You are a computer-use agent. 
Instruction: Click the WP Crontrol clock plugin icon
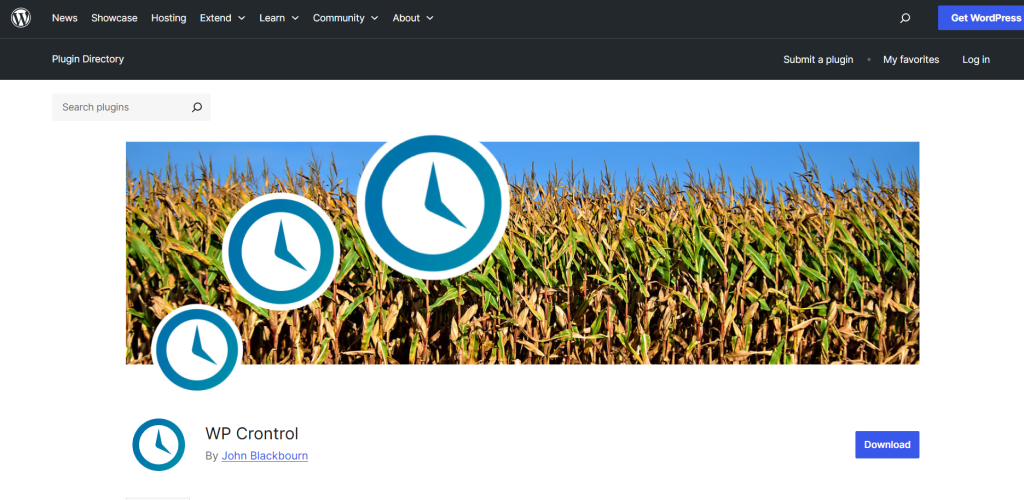pyautogui.click(x=159, y=445)
